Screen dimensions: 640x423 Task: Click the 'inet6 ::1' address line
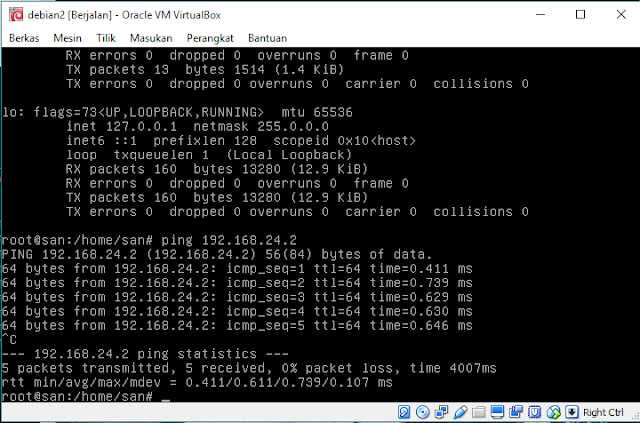click(x=240, y=141)
